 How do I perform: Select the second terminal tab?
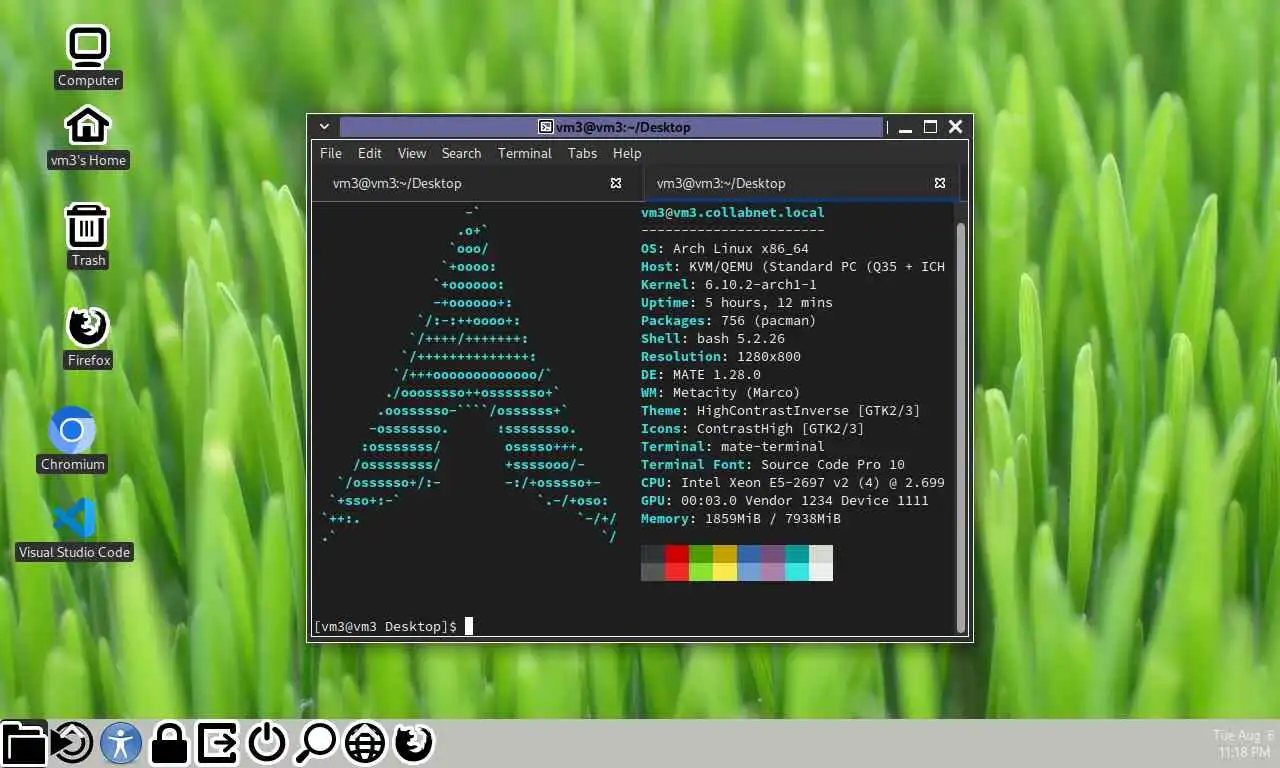[x=802, y=183]
